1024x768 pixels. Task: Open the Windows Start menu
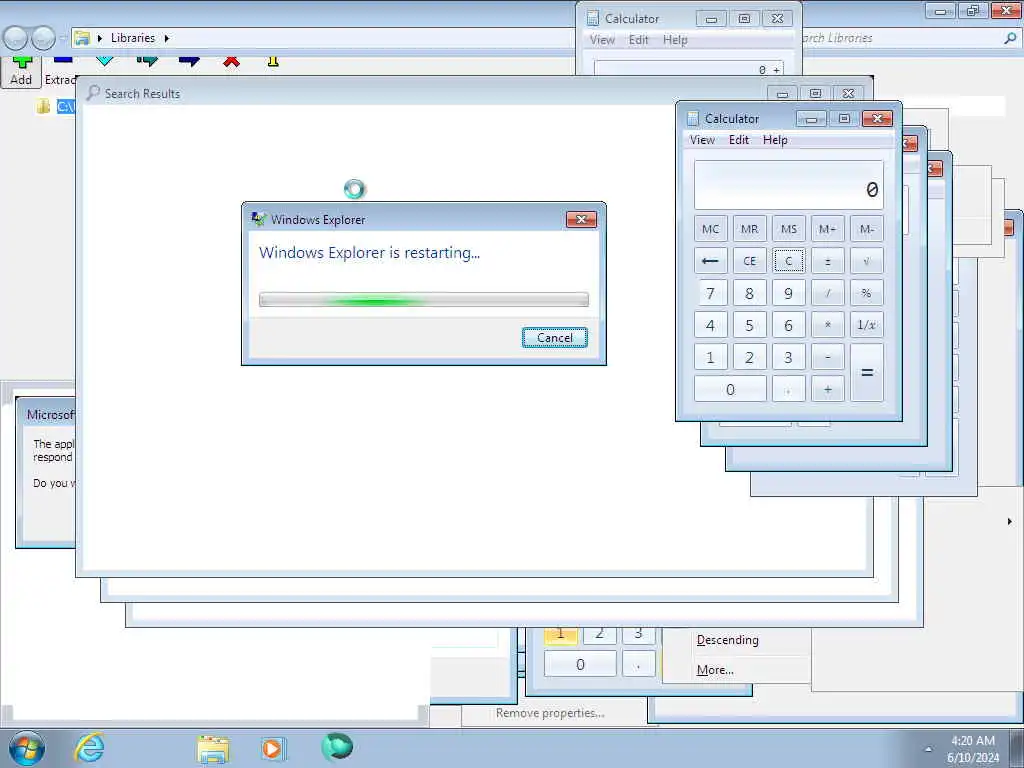pos(27,748)
